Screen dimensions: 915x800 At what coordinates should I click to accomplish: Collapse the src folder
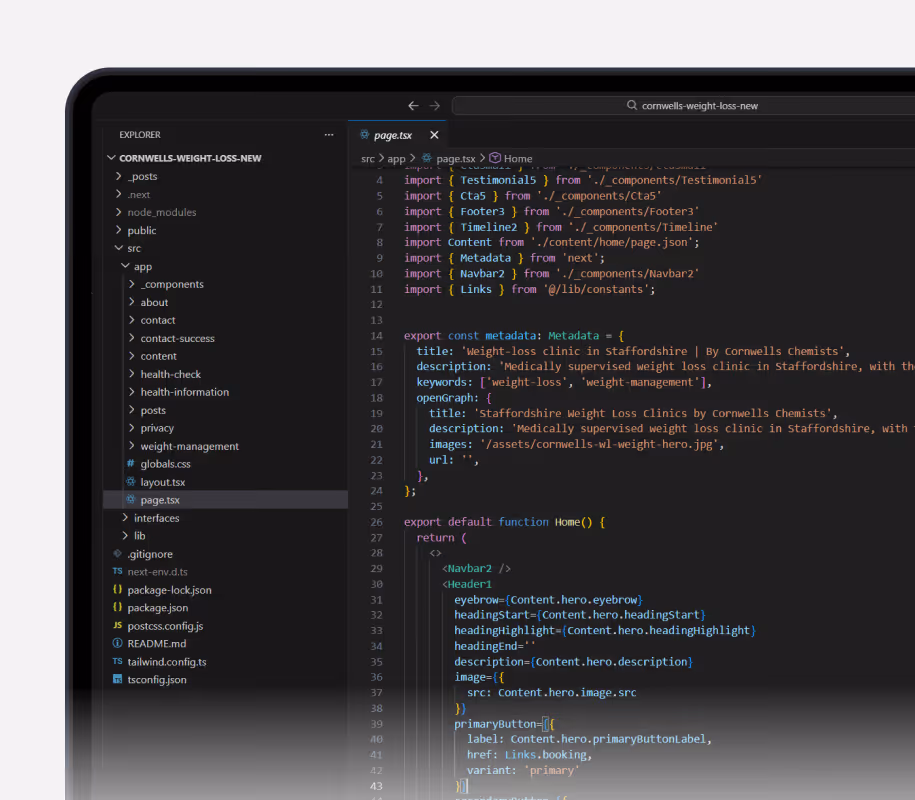coord(118,248)
